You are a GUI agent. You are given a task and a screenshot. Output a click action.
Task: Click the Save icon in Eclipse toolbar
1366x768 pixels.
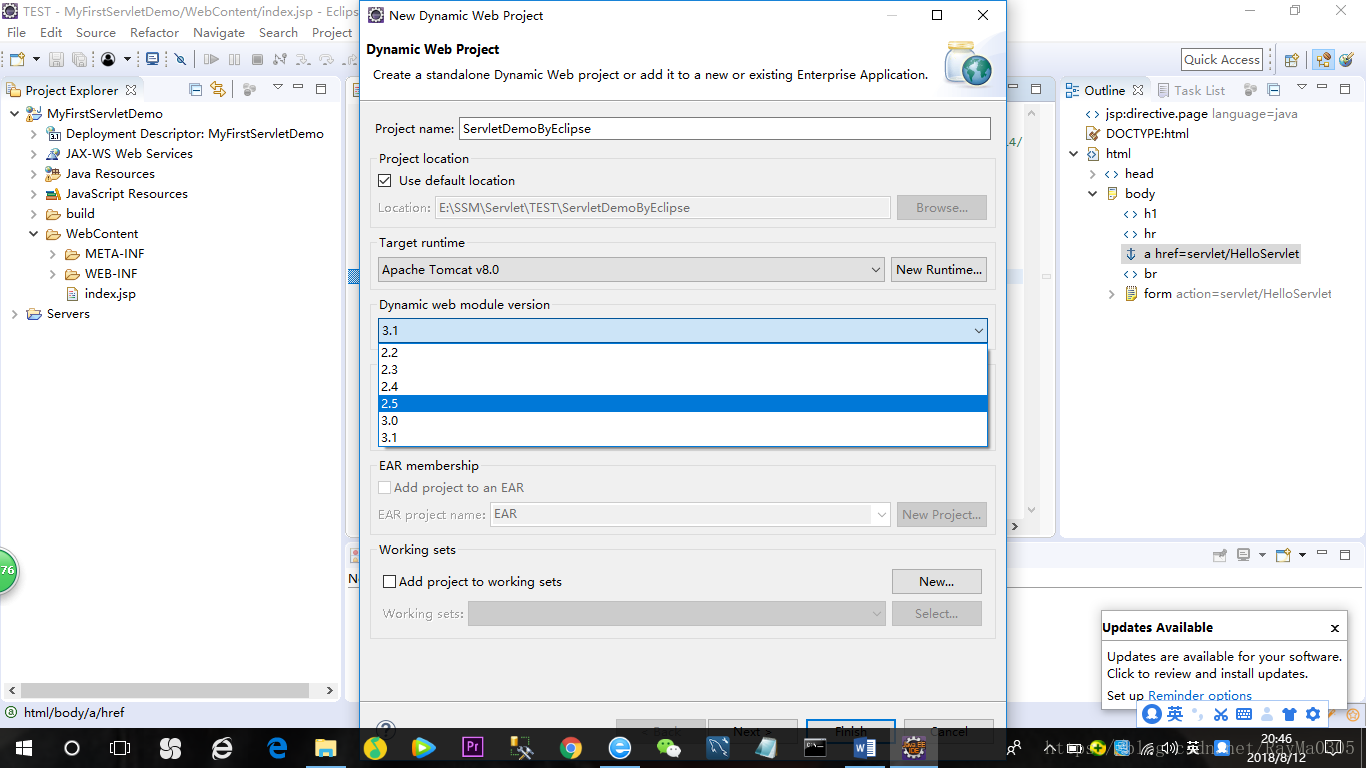(x=56, y=60)
